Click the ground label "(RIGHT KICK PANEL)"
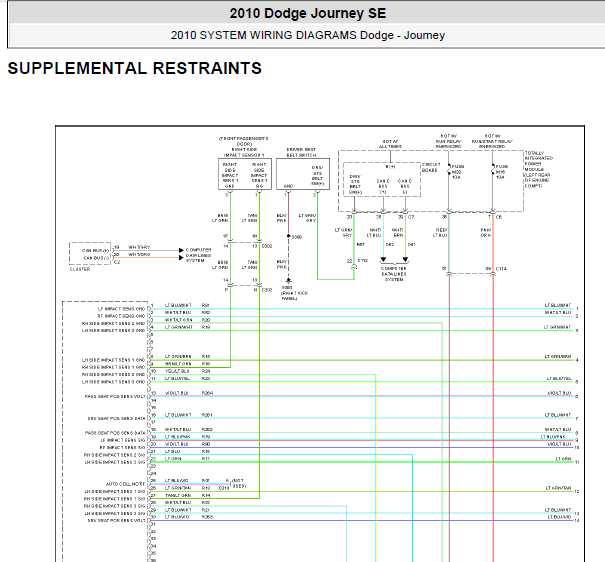605x562 pixels. click(294, 296)
